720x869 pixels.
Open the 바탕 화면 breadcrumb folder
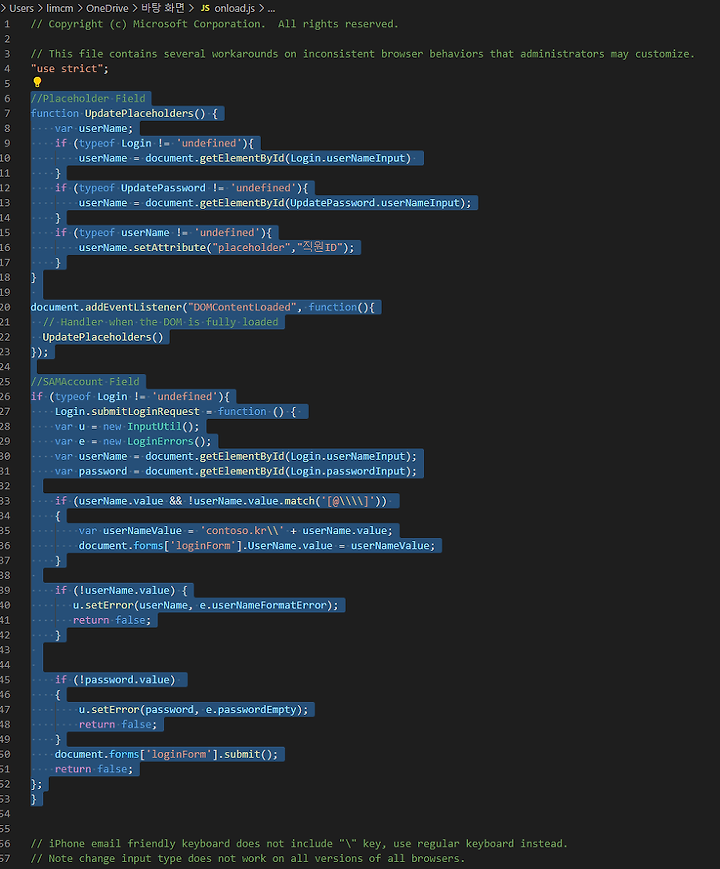click(x=163, y=8)
